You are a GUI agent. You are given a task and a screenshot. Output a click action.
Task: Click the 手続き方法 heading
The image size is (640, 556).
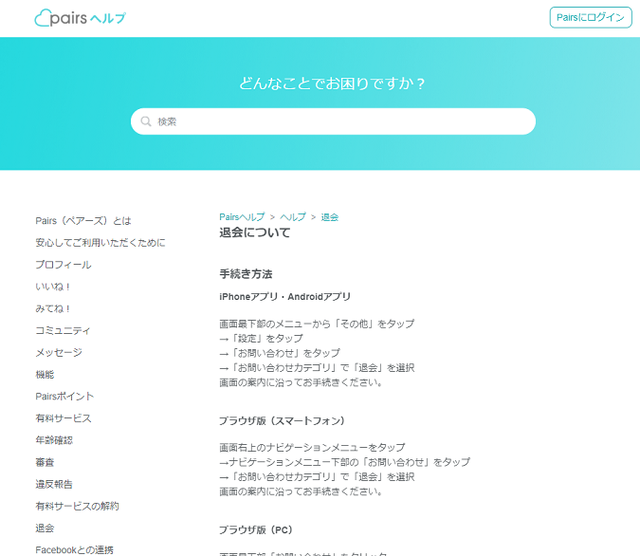point(246,274)
